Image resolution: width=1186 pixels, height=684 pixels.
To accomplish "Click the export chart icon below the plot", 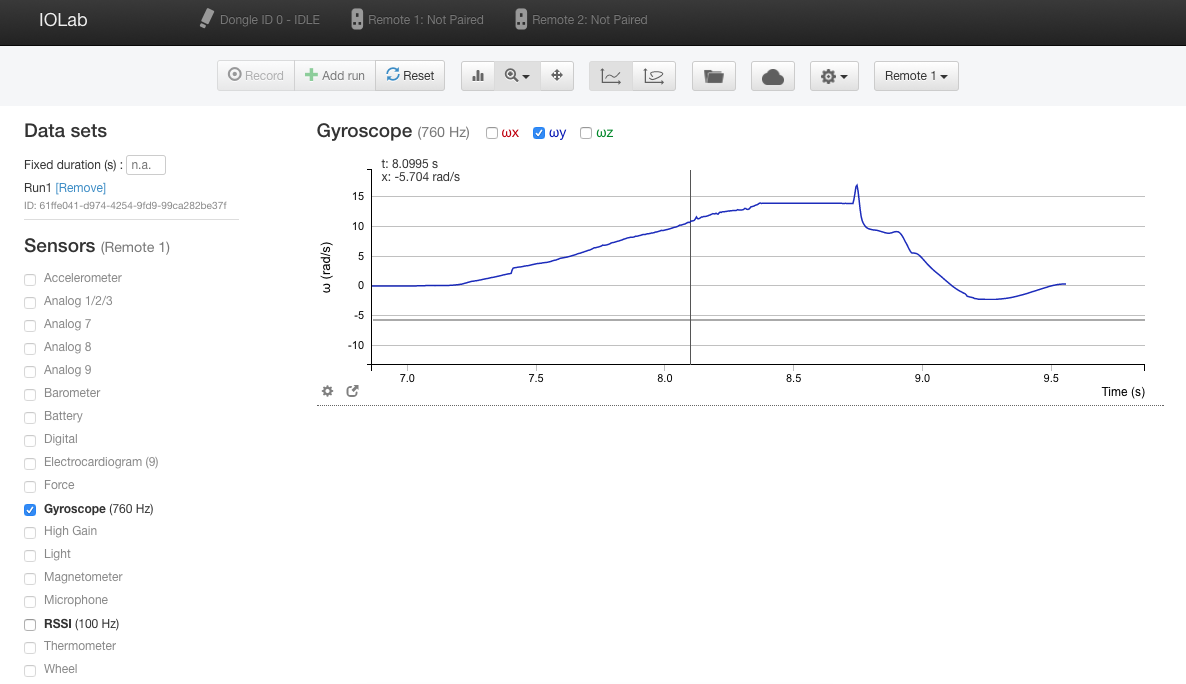I will [352, 391].
